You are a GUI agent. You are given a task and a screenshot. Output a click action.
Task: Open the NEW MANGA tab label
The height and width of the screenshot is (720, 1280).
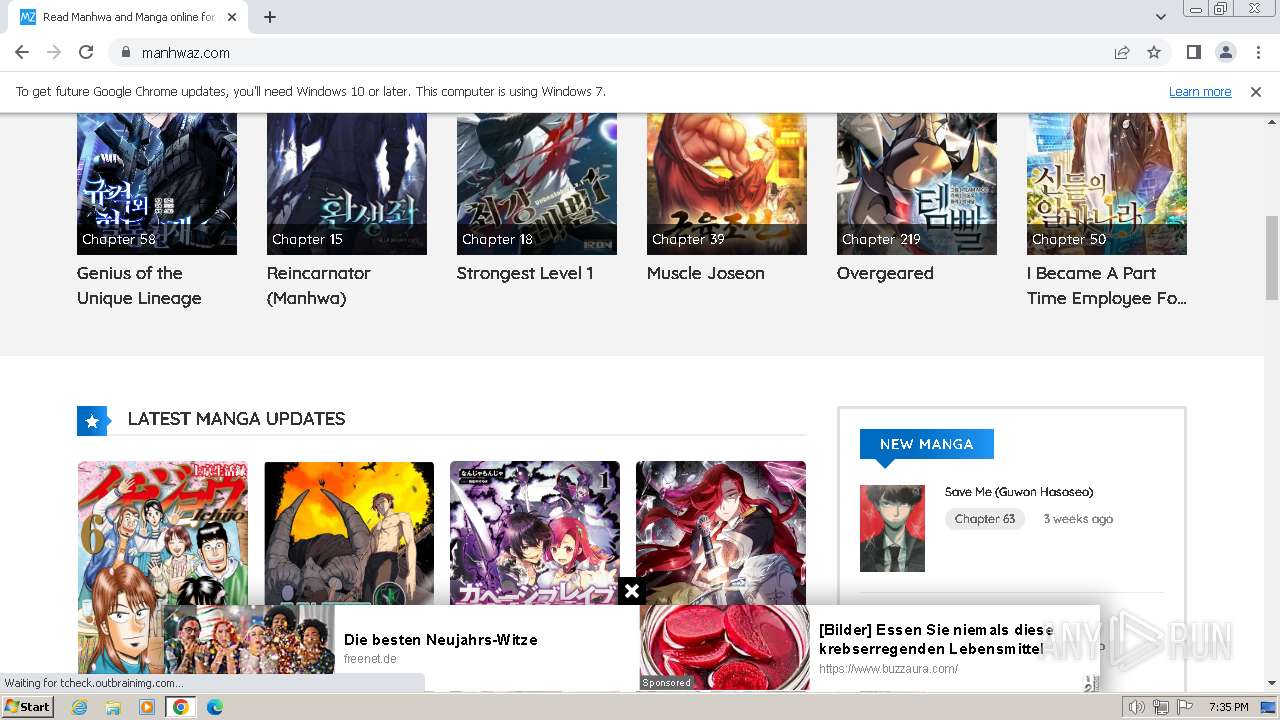927,444
